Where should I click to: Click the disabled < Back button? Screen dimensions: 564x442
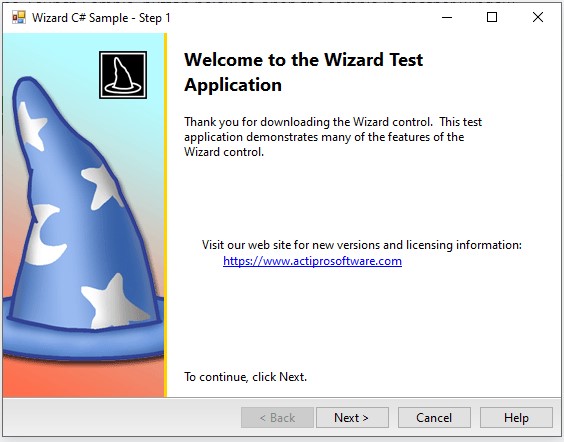coord(277,418)
